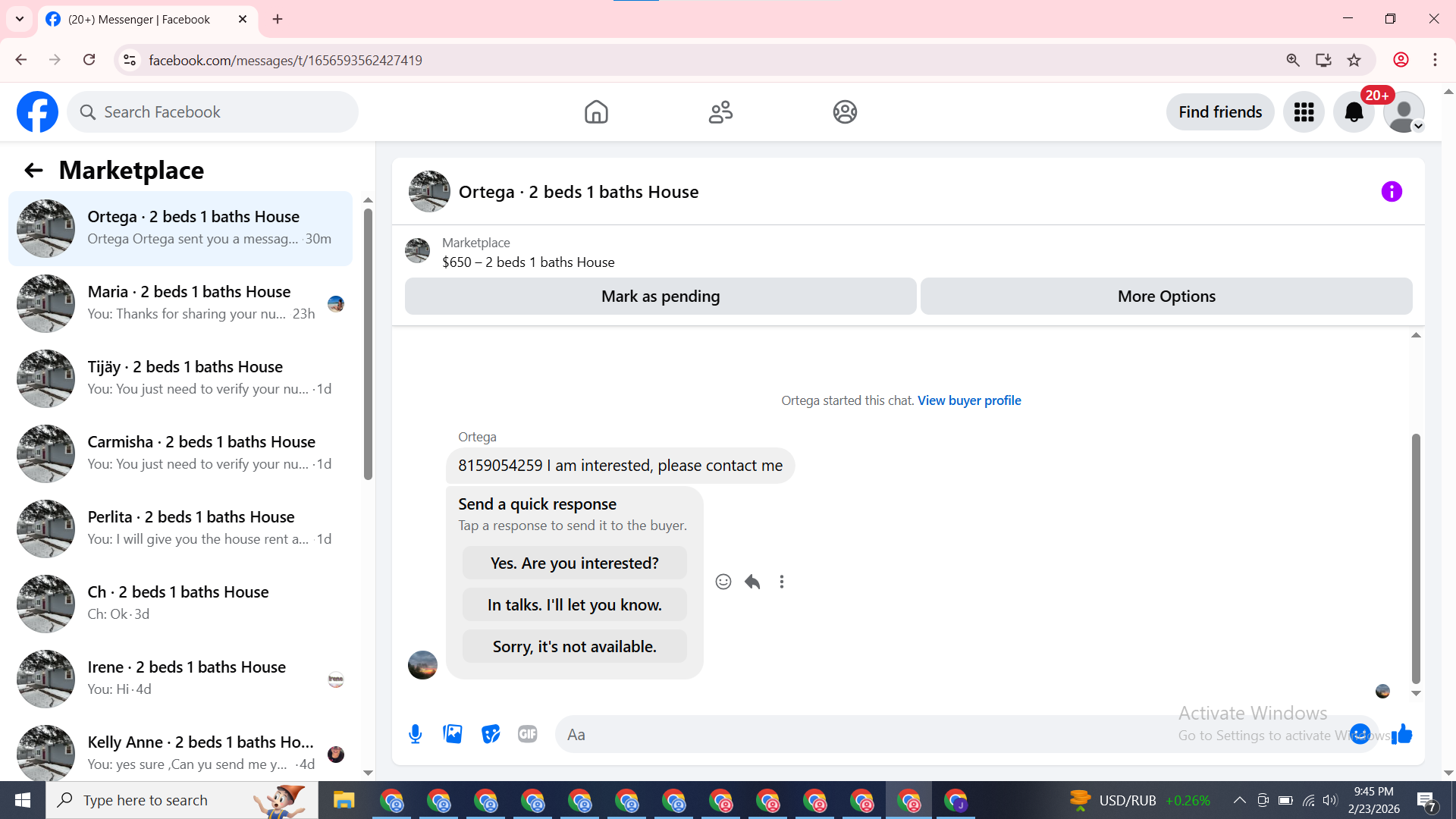Click the message text input field
The width and height of the screenshot is (1456, 819).
(x=872, y=734)
